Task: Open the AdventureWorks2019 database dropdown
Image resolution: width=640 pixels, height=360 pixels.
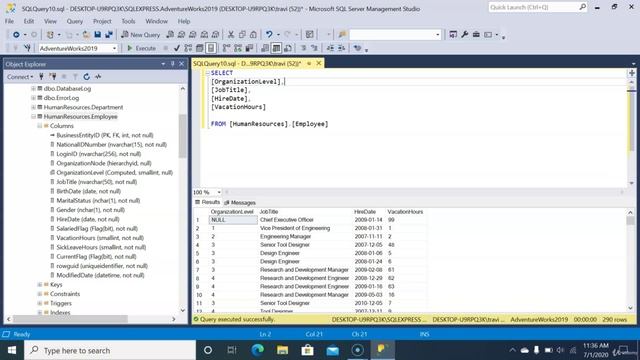Action: [x=114, y=48]
